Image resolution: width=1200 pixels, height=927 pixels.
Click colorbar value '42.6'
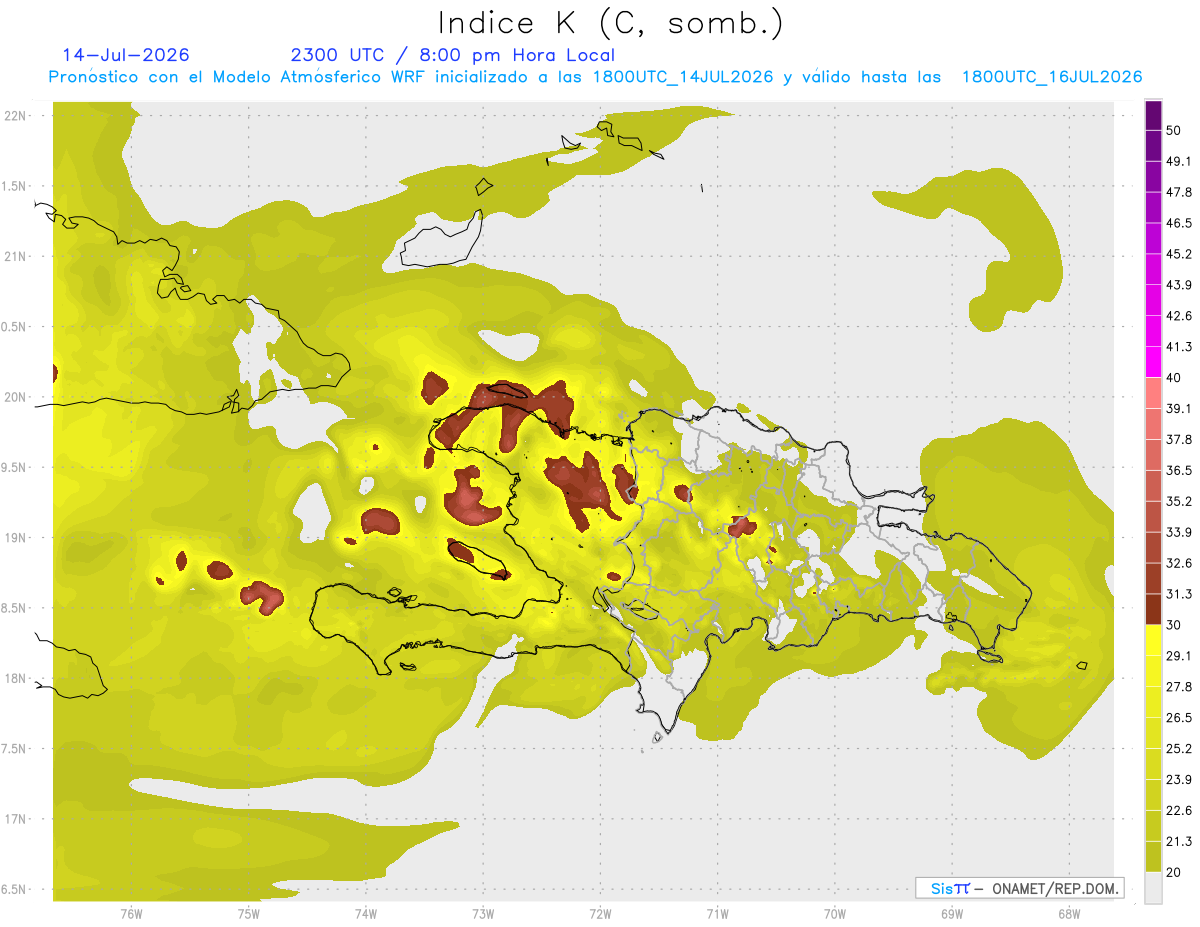click(x=1179, y=316)
